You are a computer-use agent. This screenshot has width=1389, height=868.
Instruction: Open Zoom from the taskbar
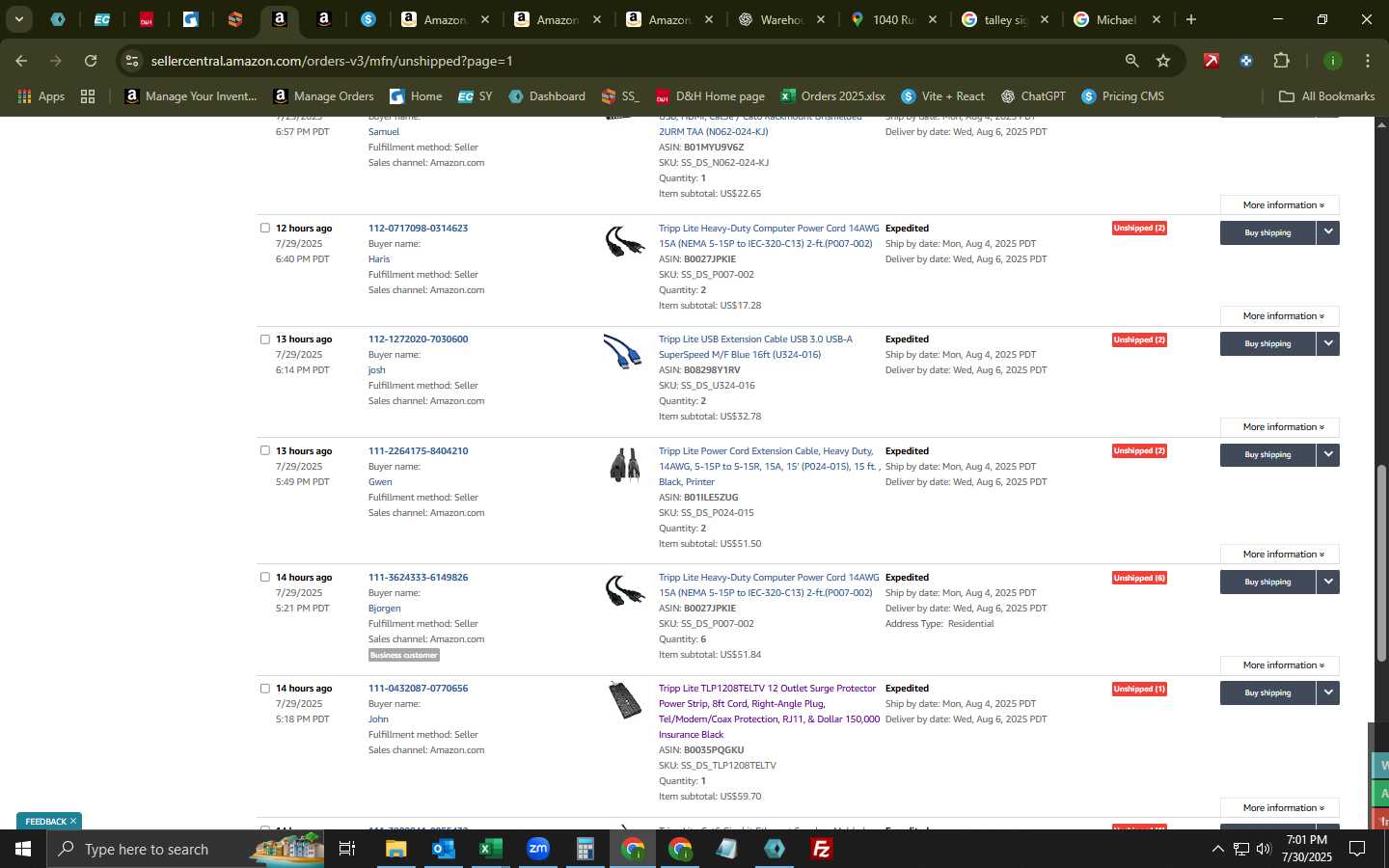(537, 849)
